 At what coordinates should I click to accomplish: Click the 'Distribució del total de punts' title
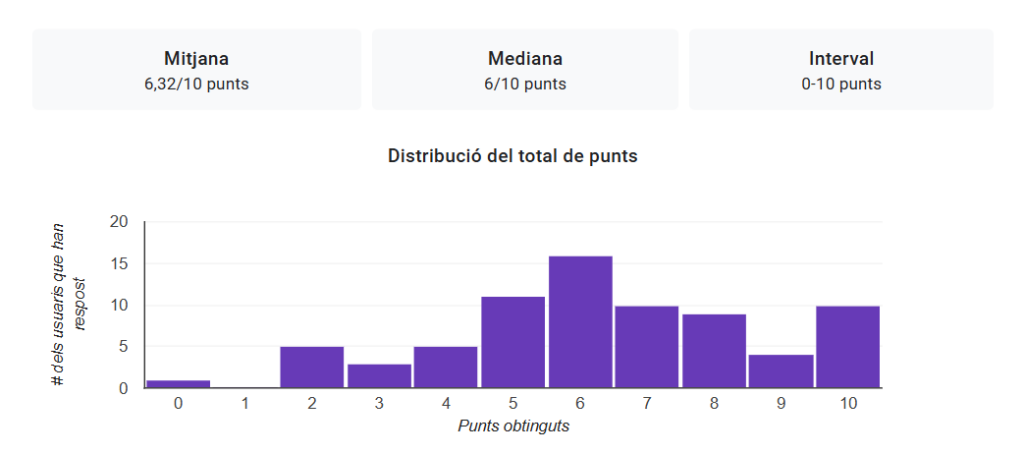[x=512, y=156]
